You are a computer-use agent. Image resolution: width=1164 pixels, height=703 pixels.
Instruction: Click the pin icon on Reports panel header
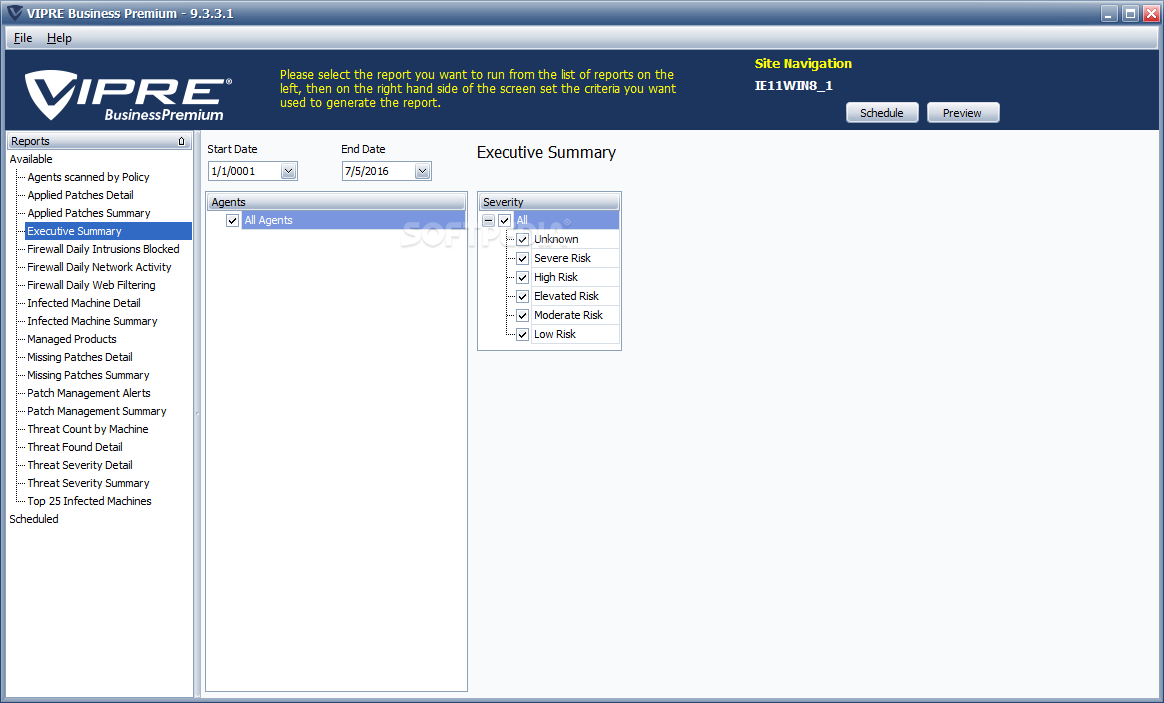pyautogui.click(x=181, y=141)
